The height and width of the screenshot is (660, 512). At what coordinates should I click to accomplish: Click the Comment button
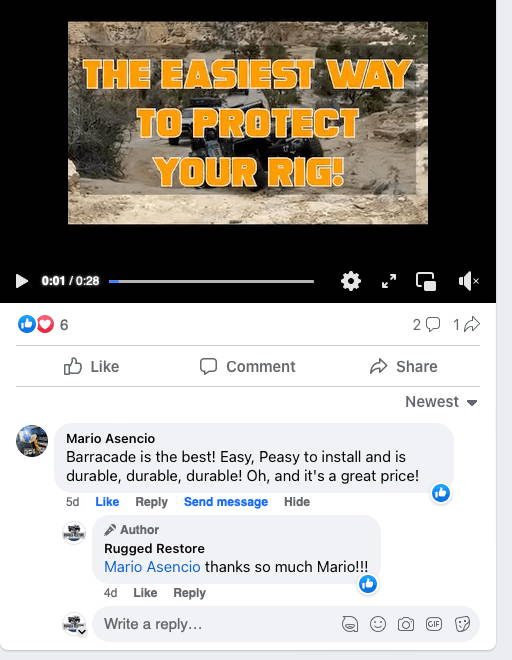(248, 366)
